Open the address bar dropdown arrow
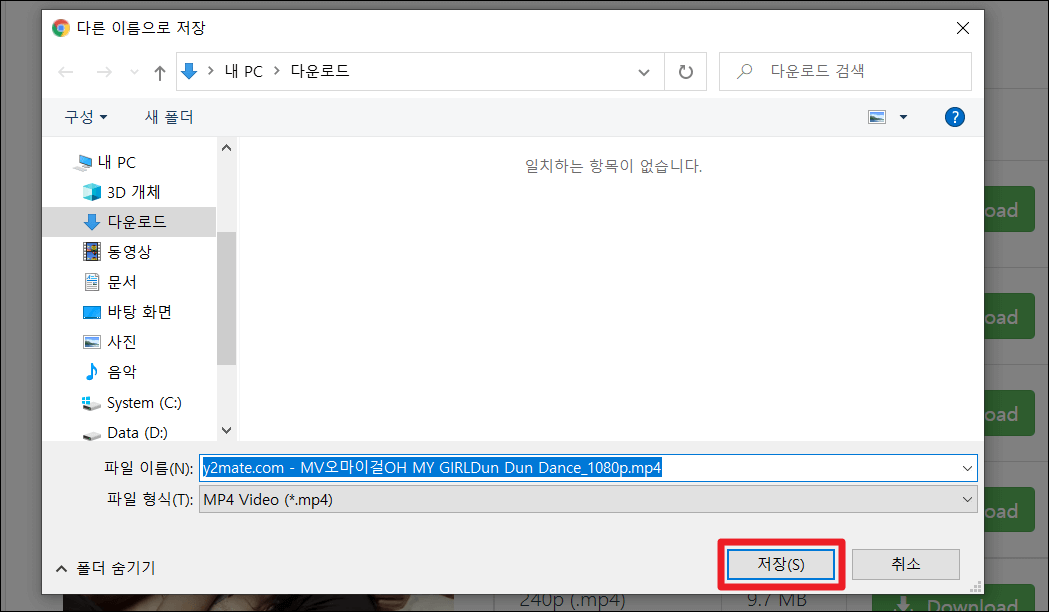This screenshot has height=612, width=1049. [x=644, y=71]
